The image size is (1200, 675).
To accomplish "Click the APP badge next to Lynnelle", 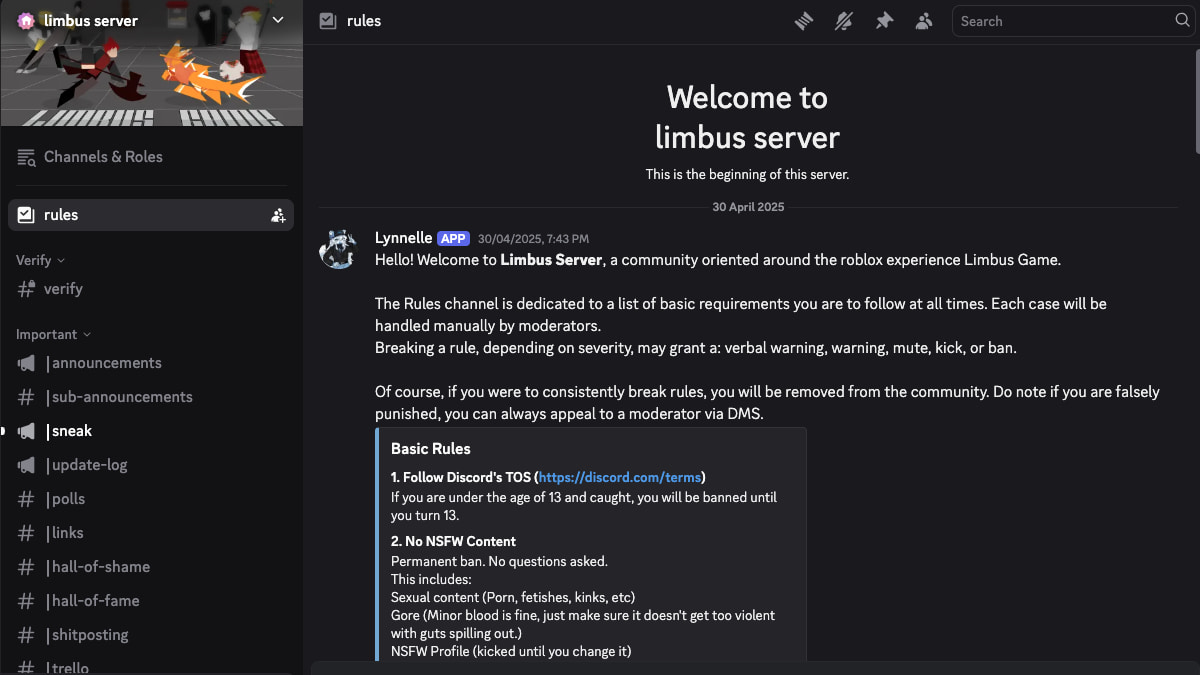I will click(453, 239).
